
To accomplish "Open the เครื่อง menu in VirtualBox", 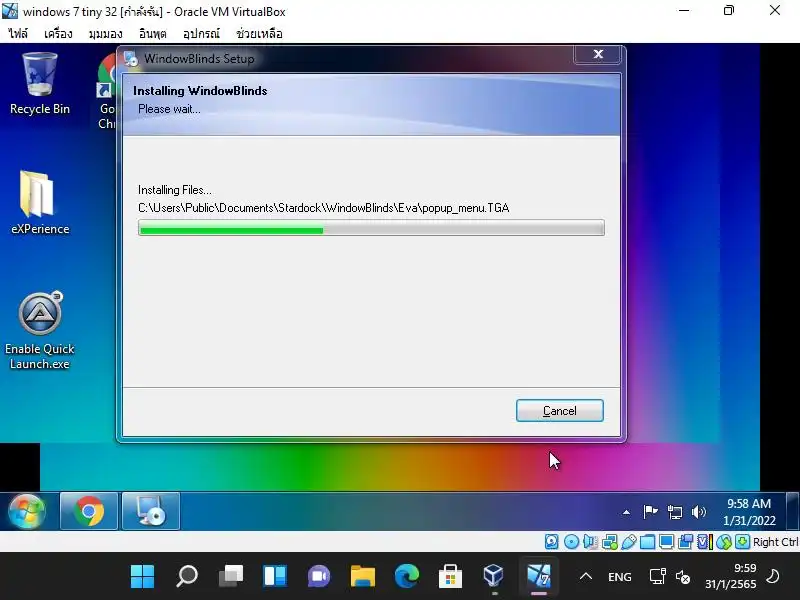I will (x=58, y=34).
